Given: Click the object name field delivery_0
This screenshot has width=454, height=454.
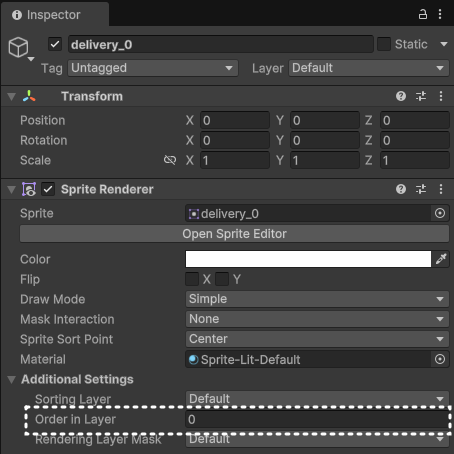Looking at the screenshot, I should coord(221,44).
